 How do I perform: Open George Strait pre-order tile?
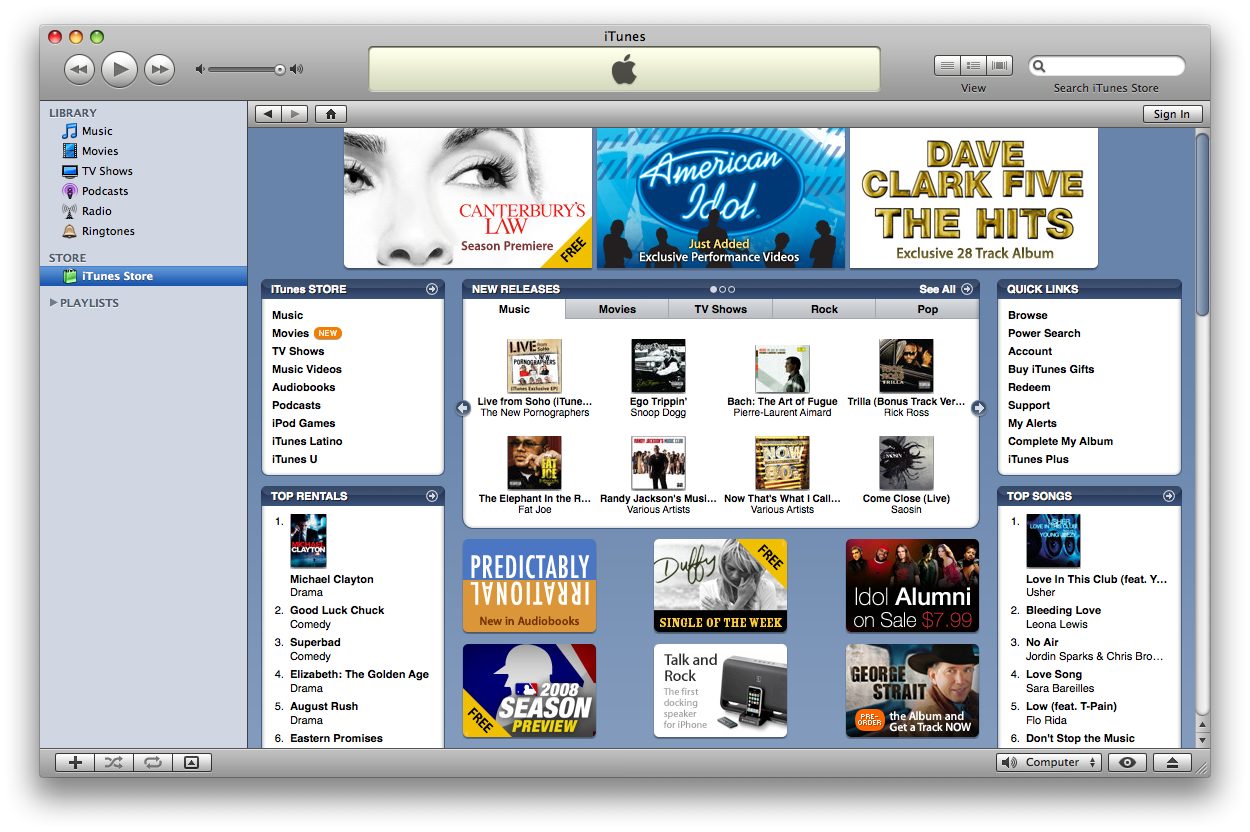tap(912, 691)
